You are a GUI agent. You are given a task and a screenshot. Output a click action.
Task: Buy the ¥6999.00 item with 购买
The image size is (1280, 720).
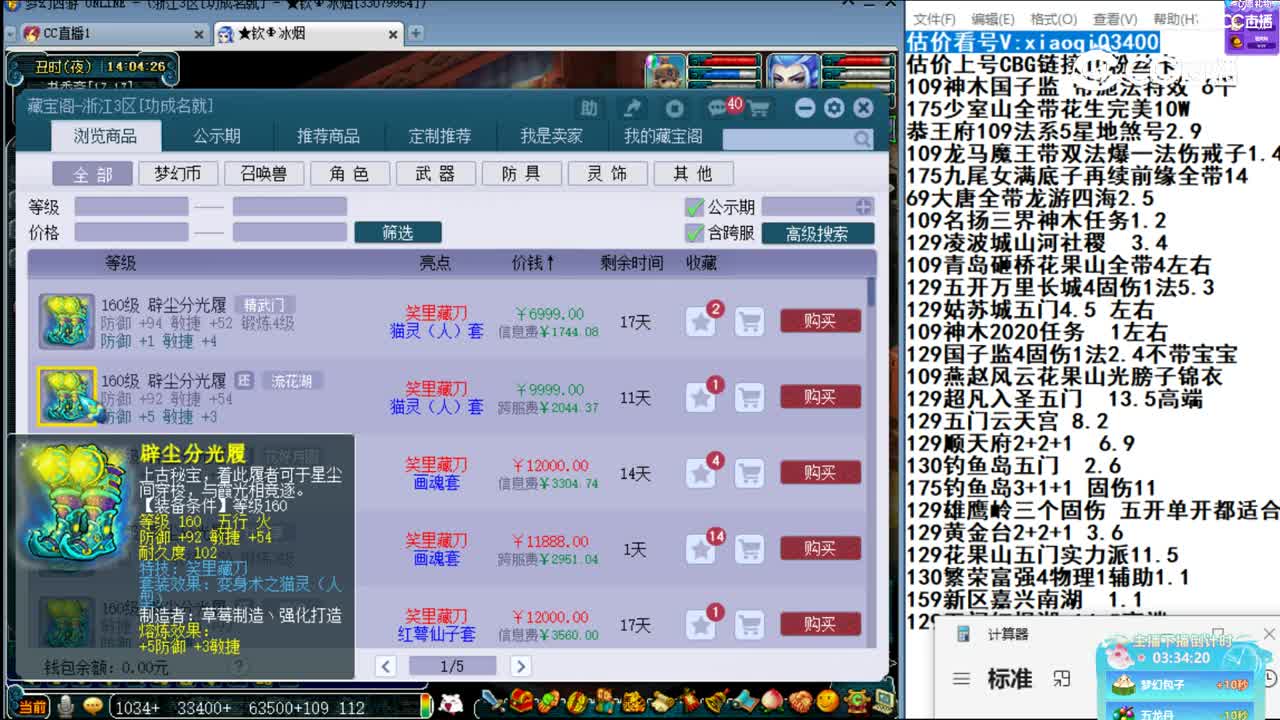[820, 321]
